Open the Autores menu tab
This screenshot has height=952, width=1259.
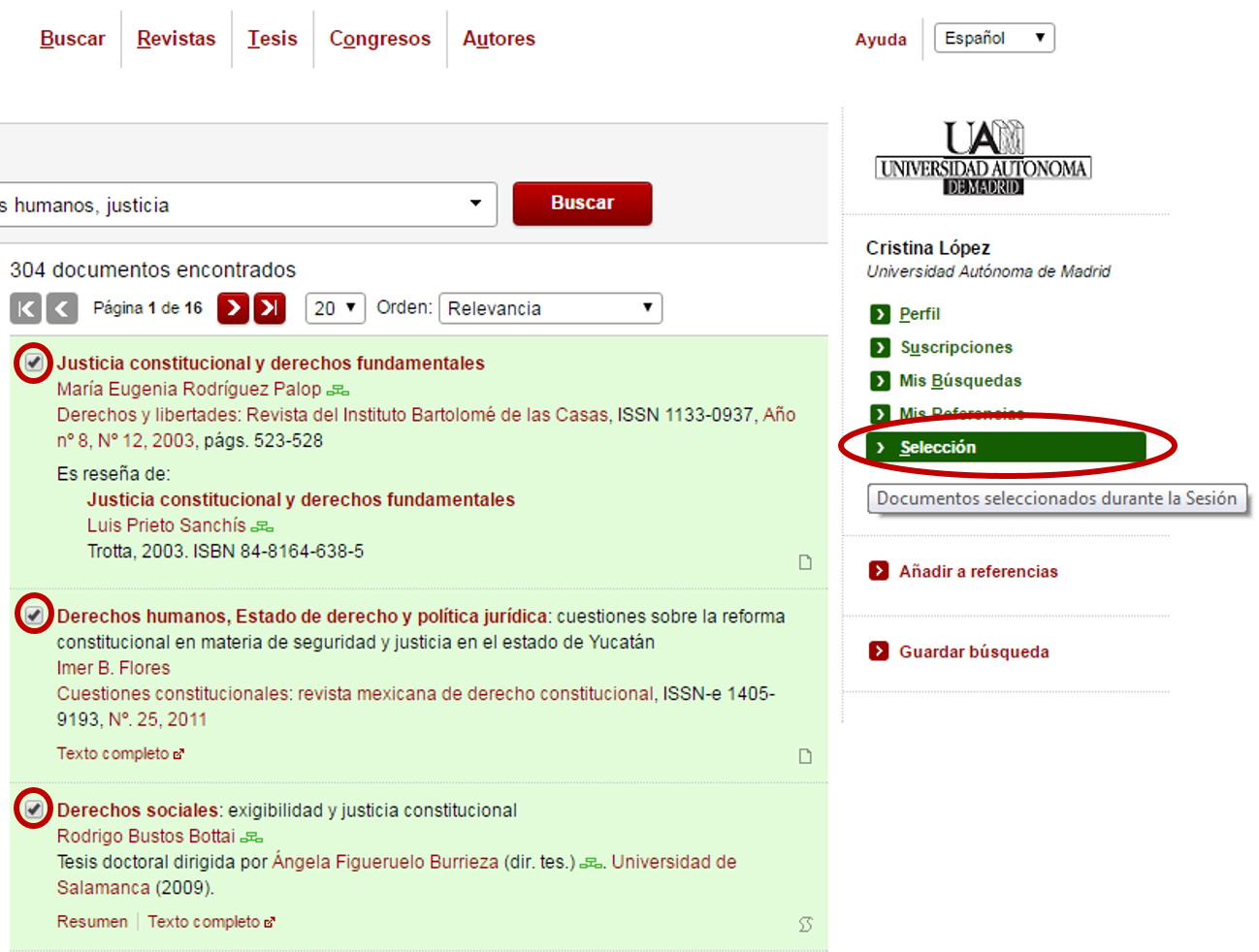point(499,39)
